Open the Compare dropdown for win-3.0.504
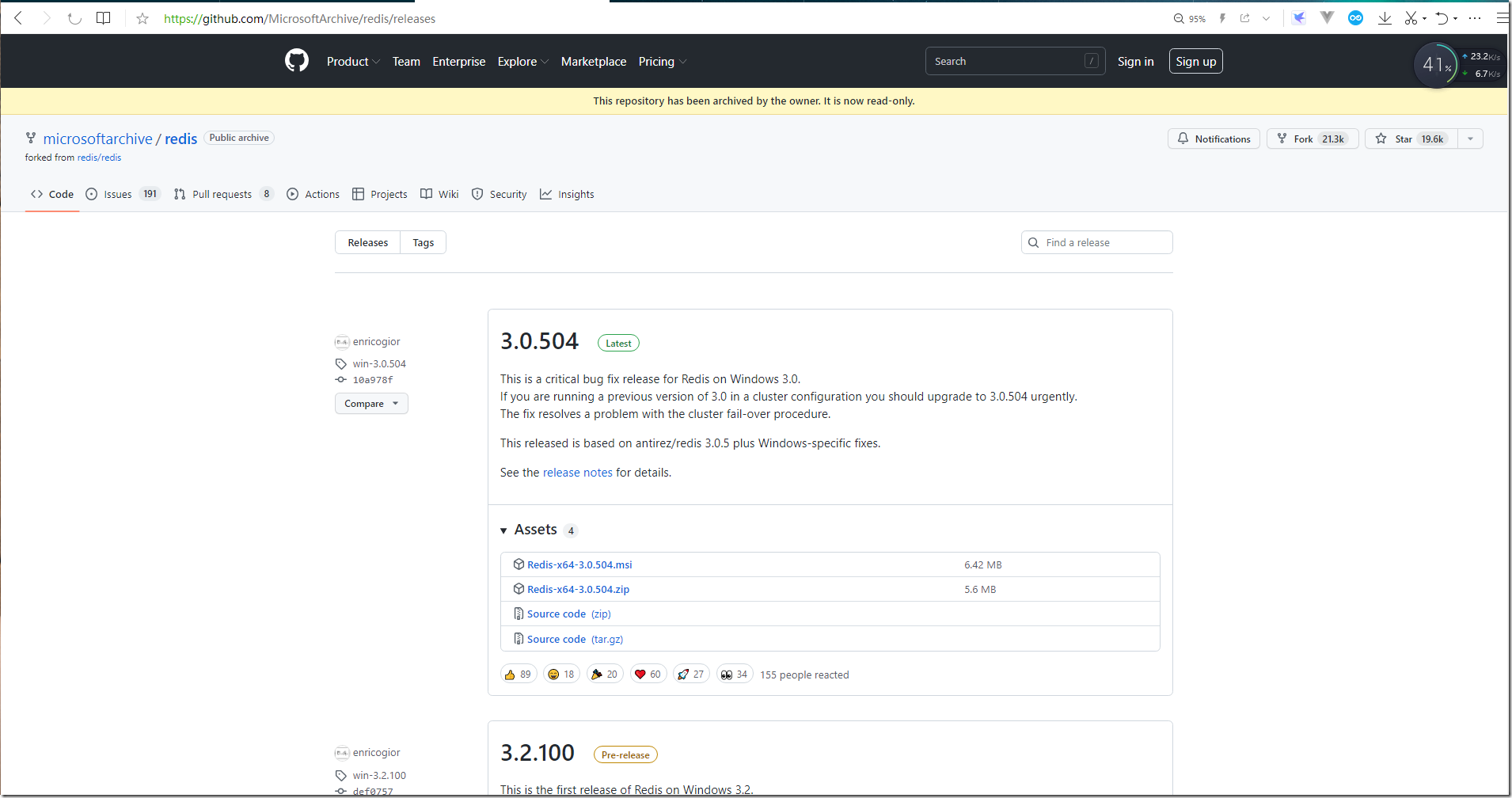The image size is (1512, 798). pos(371,404)
